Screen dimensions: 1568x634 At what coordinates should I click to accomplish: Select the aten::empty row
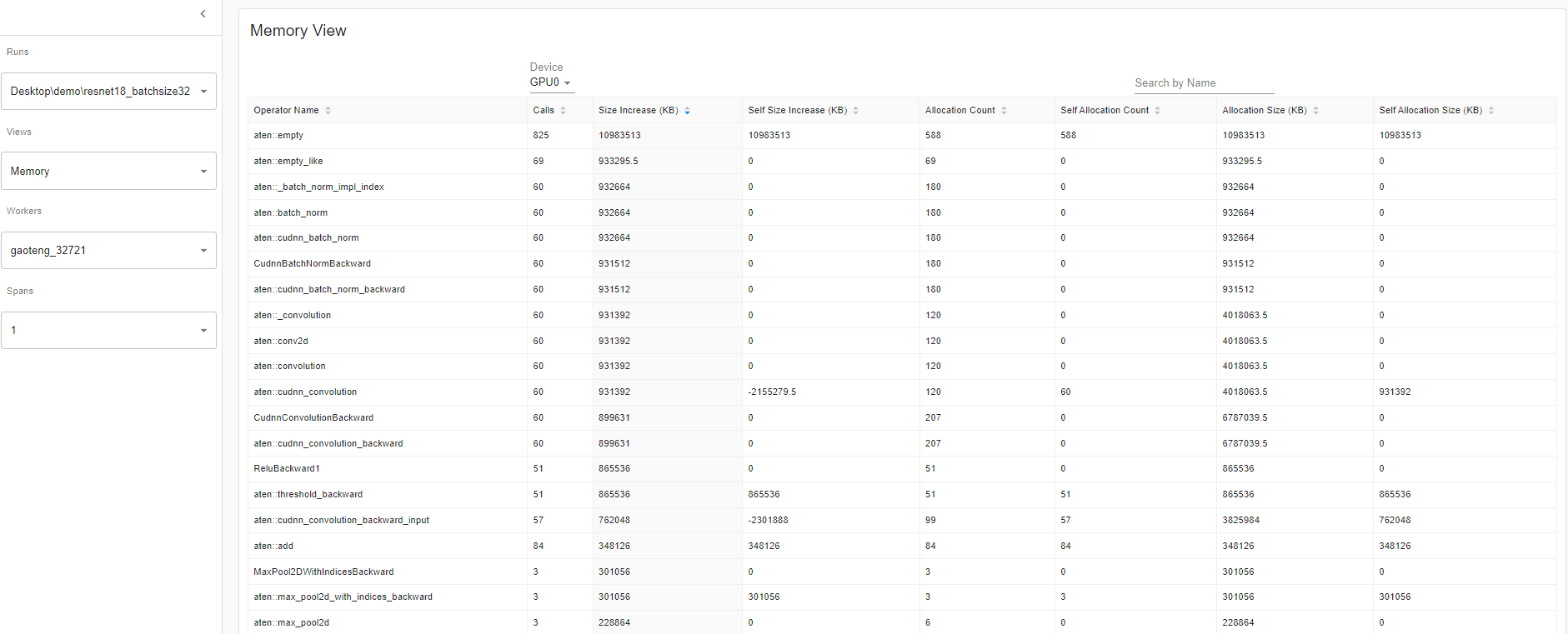click(278, 135)
